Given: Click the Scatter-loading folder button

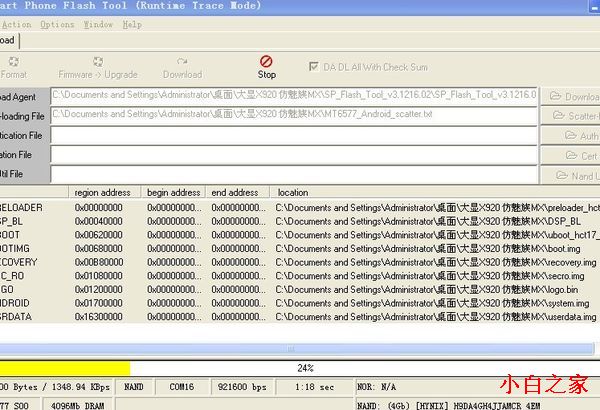Looking at the screenshot, I should coord(570,116).
